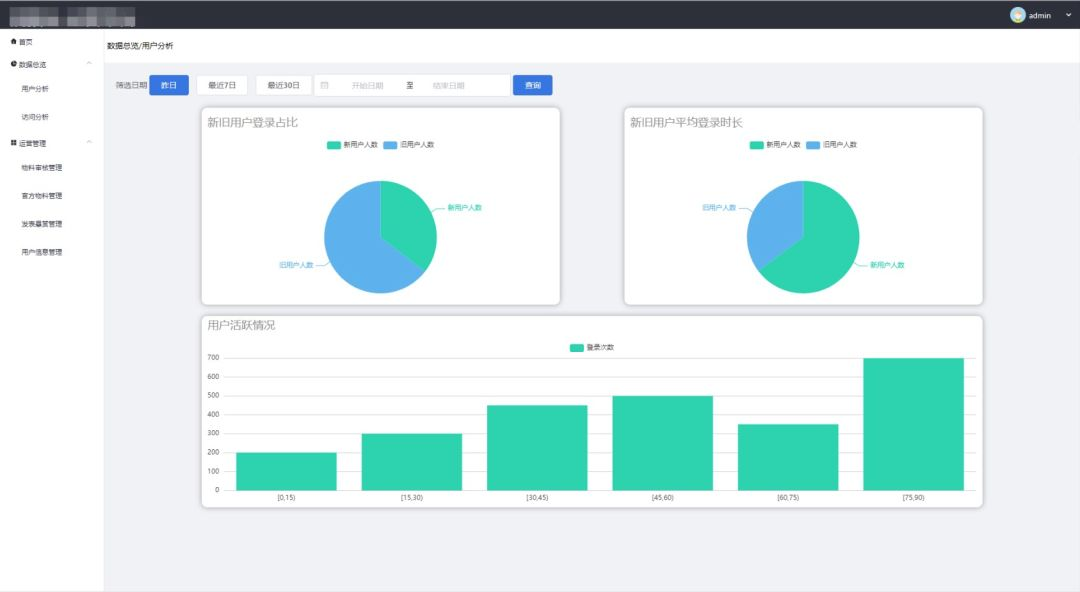
Task: Click the 用户活跃情况 chart title
Action: point(241,325)
